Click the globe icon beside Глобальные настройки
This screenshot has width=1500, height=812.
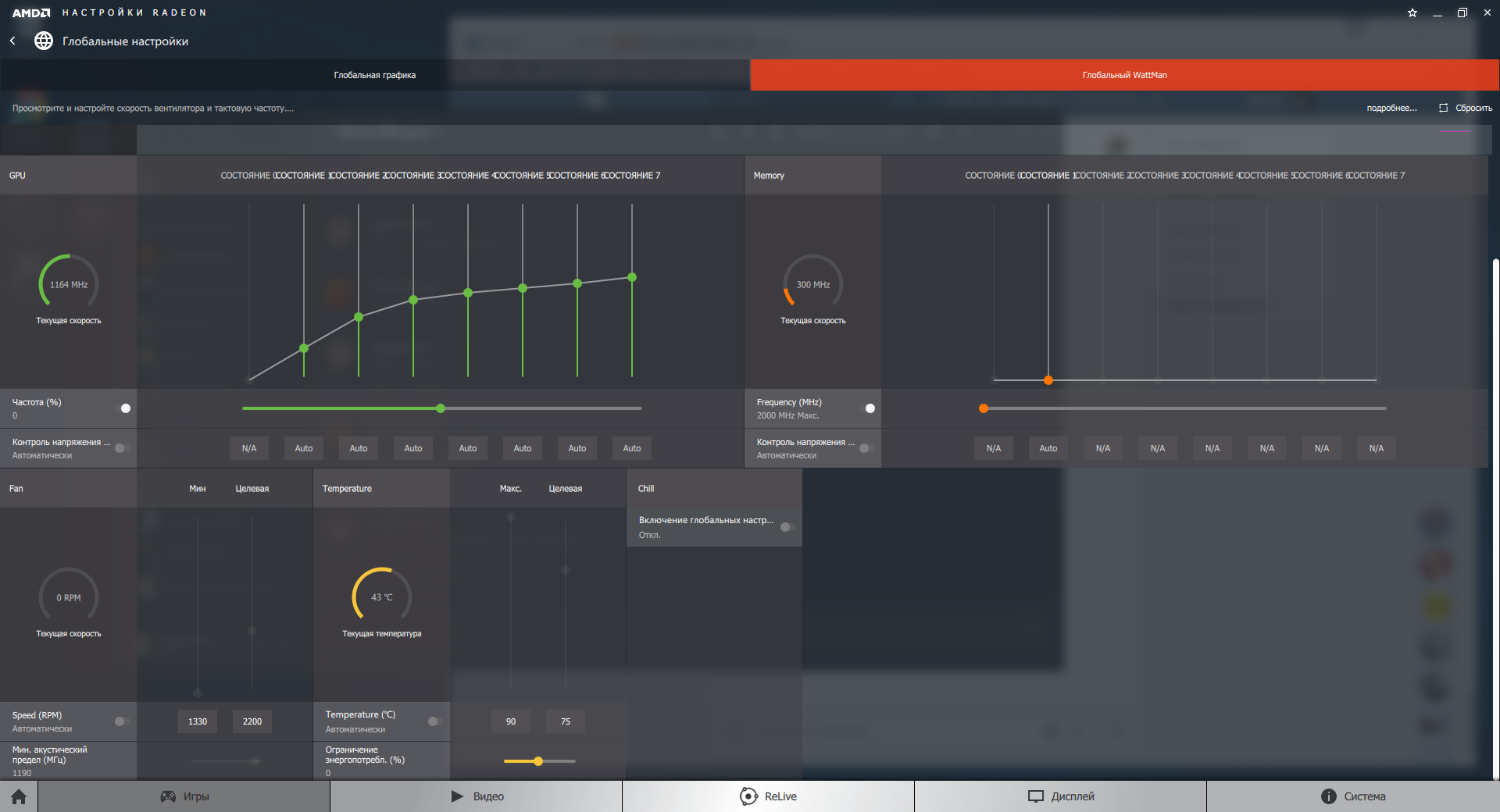[x=44, y=41]
